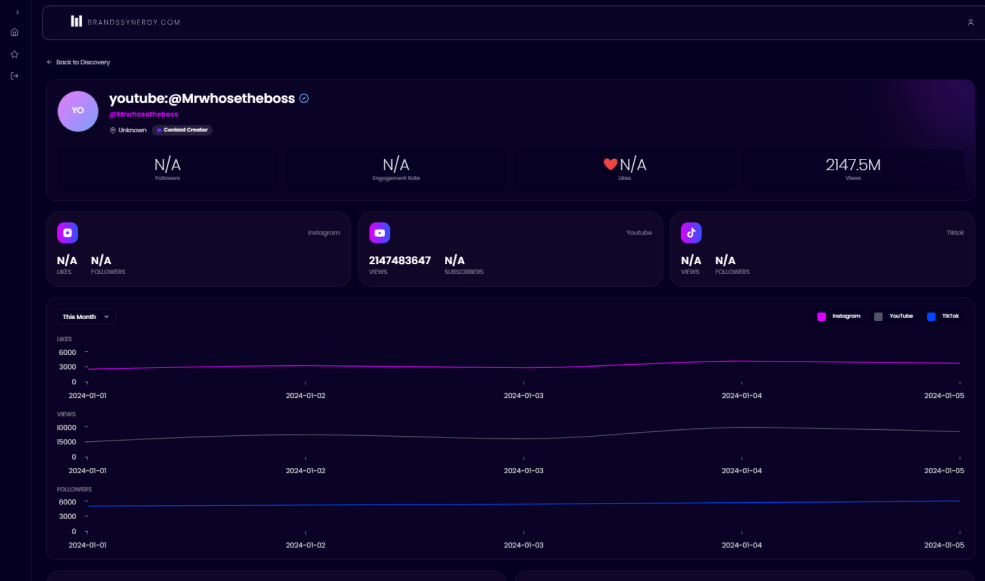Select the 2147483647 YouTube views value
This screenshot has width=985, height=581.
(400, 260)
